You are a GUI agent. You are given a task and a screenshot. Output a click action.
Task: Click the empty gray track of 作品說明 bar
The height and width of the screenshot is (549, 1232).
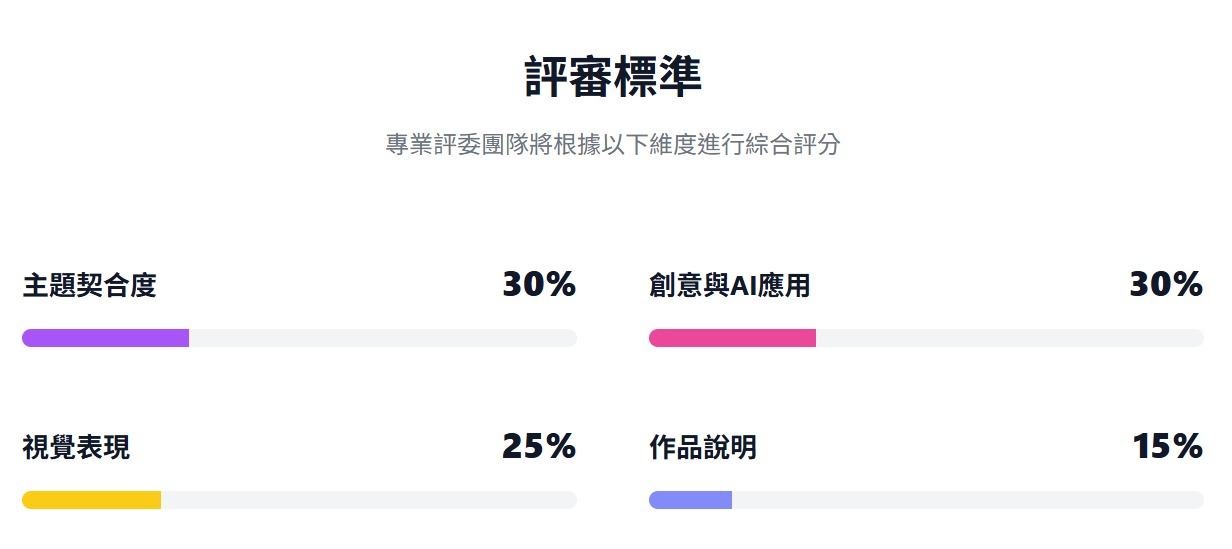tap(967, 500)
